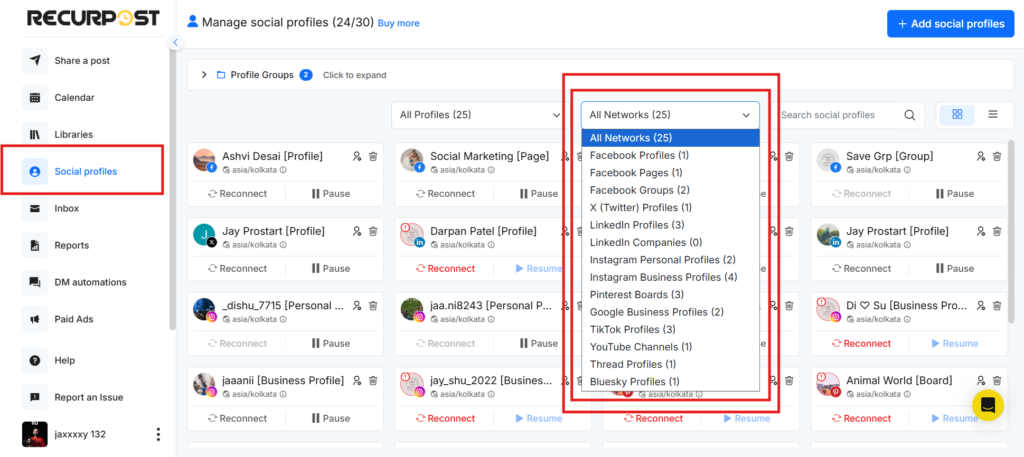Delete Jay Prostart X profile card

pos(373,231)
